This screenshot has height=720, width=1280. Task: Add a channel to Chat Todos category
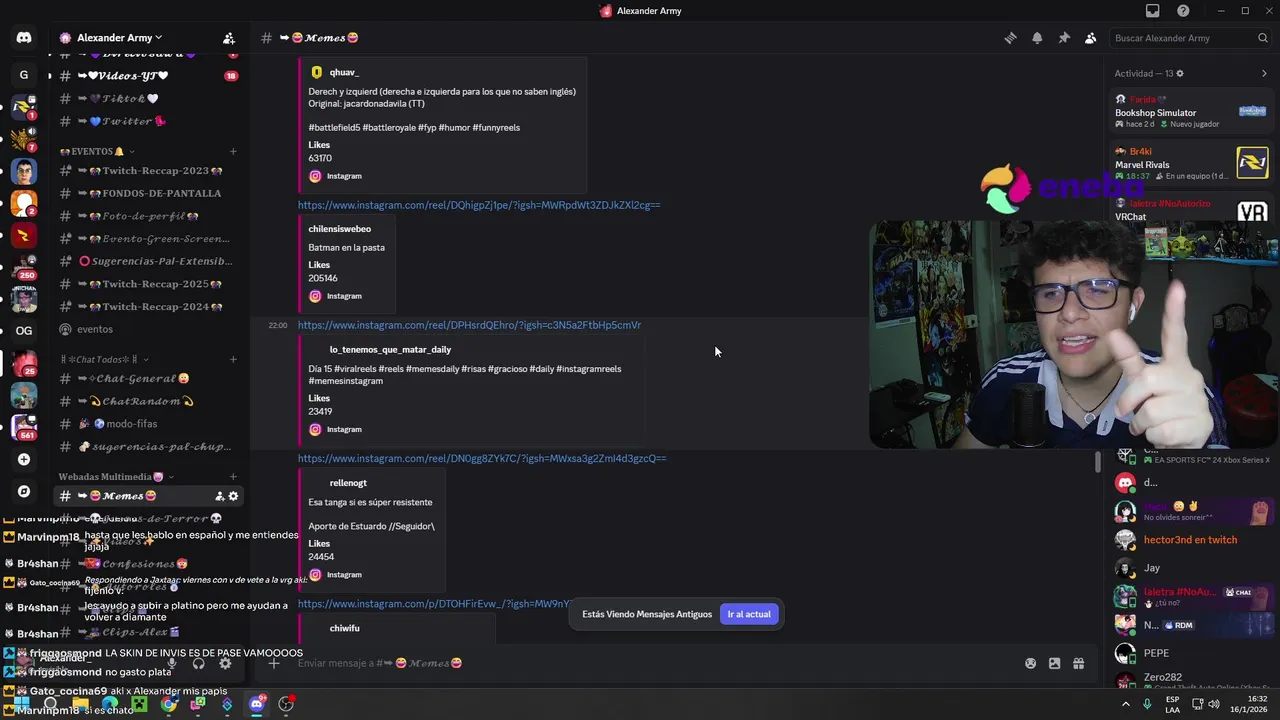click(x=233, y=359)
